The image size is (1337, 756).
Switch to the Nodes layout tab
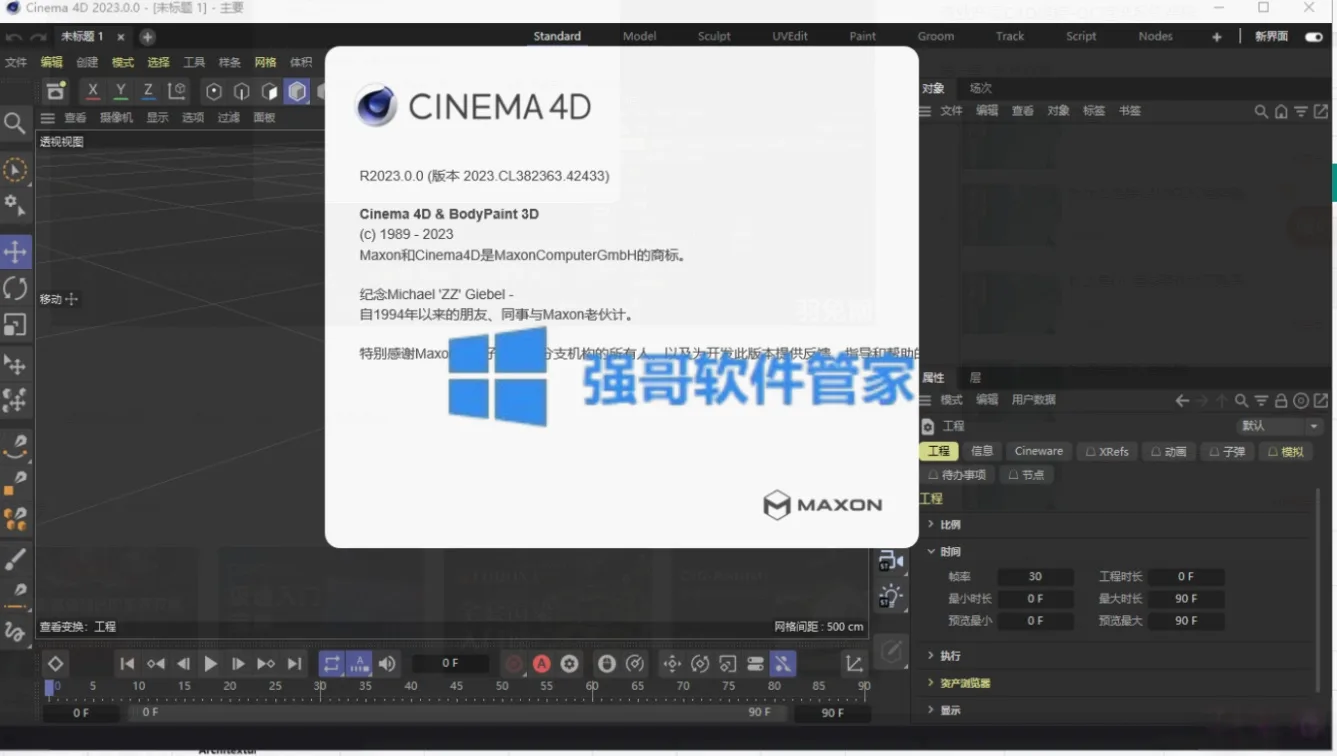click(1155, 36)
